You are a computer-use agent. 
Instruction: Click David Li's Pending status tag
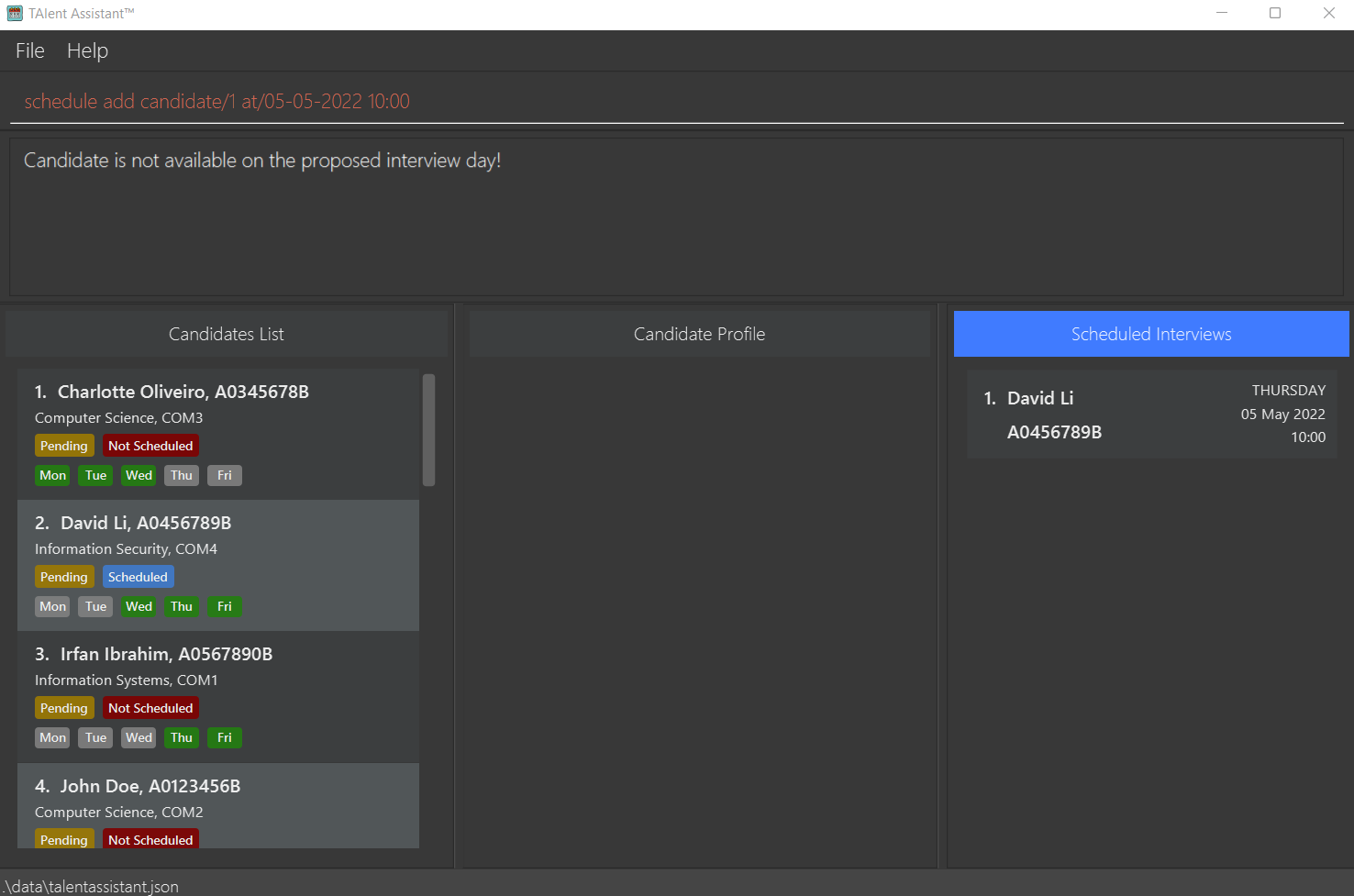pyautogui.click(x=64, y=577)
